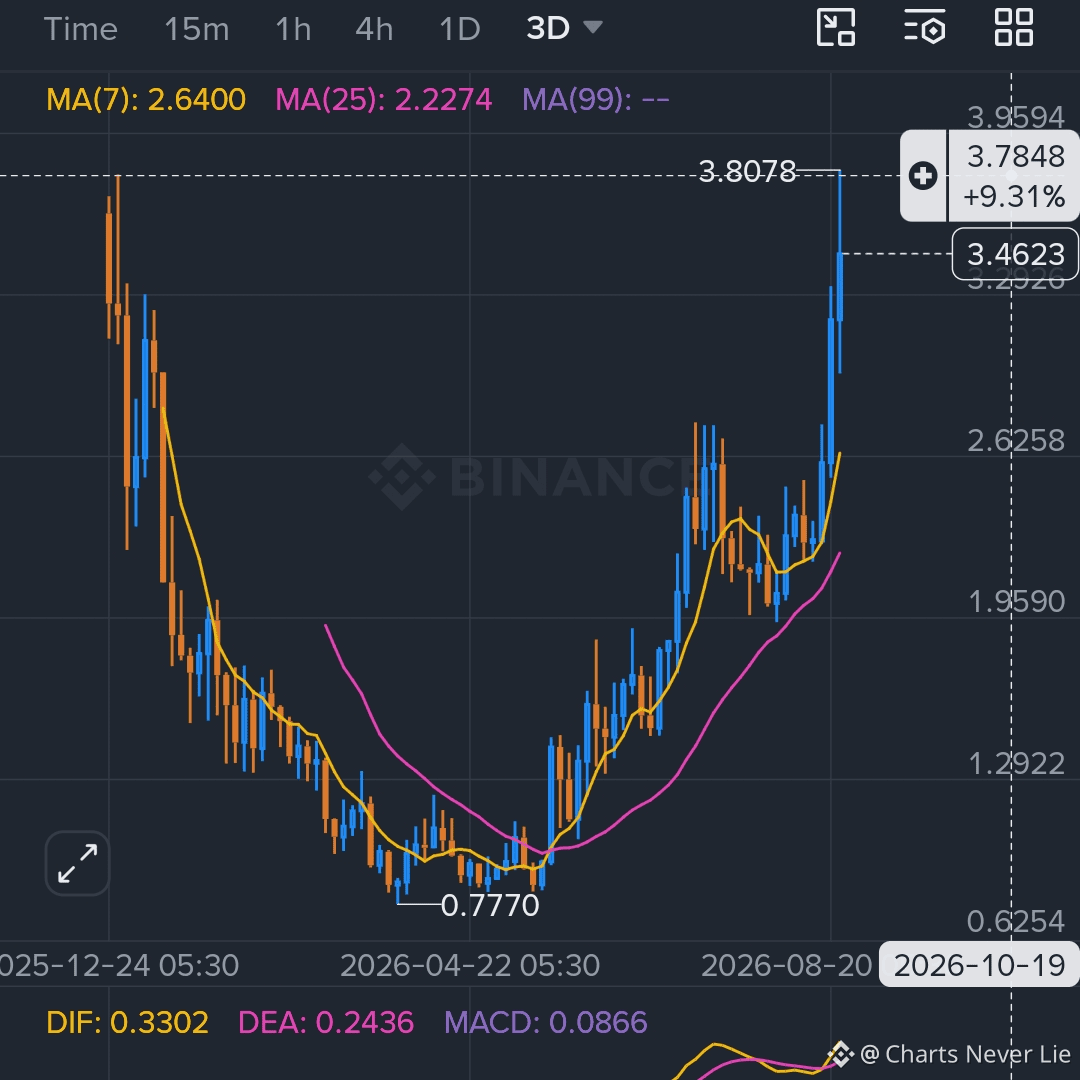Tap the 2.6258 price axis label

[x=1016, y=441]
